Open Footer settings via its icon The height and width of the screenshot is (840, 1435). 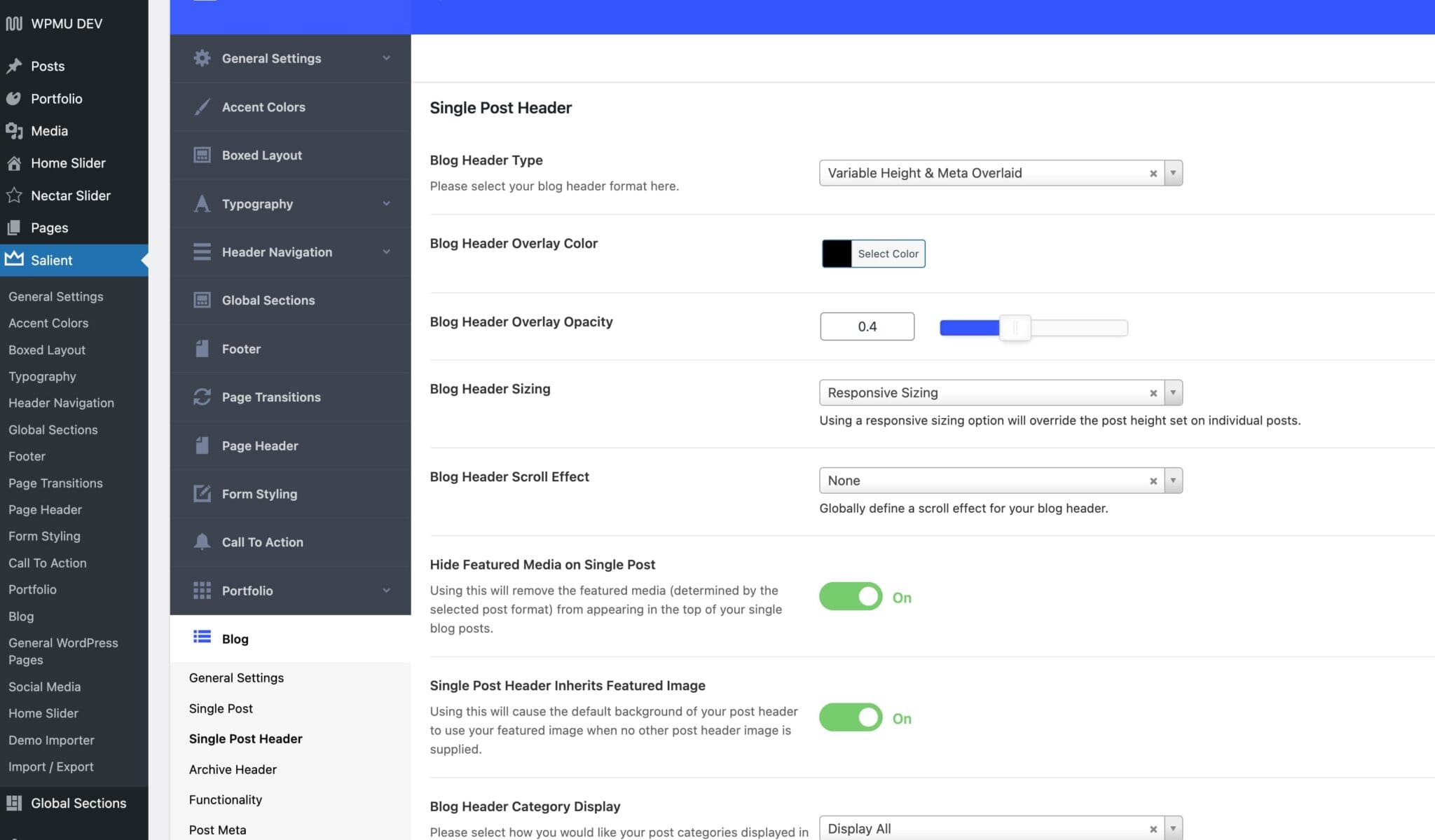202,348
